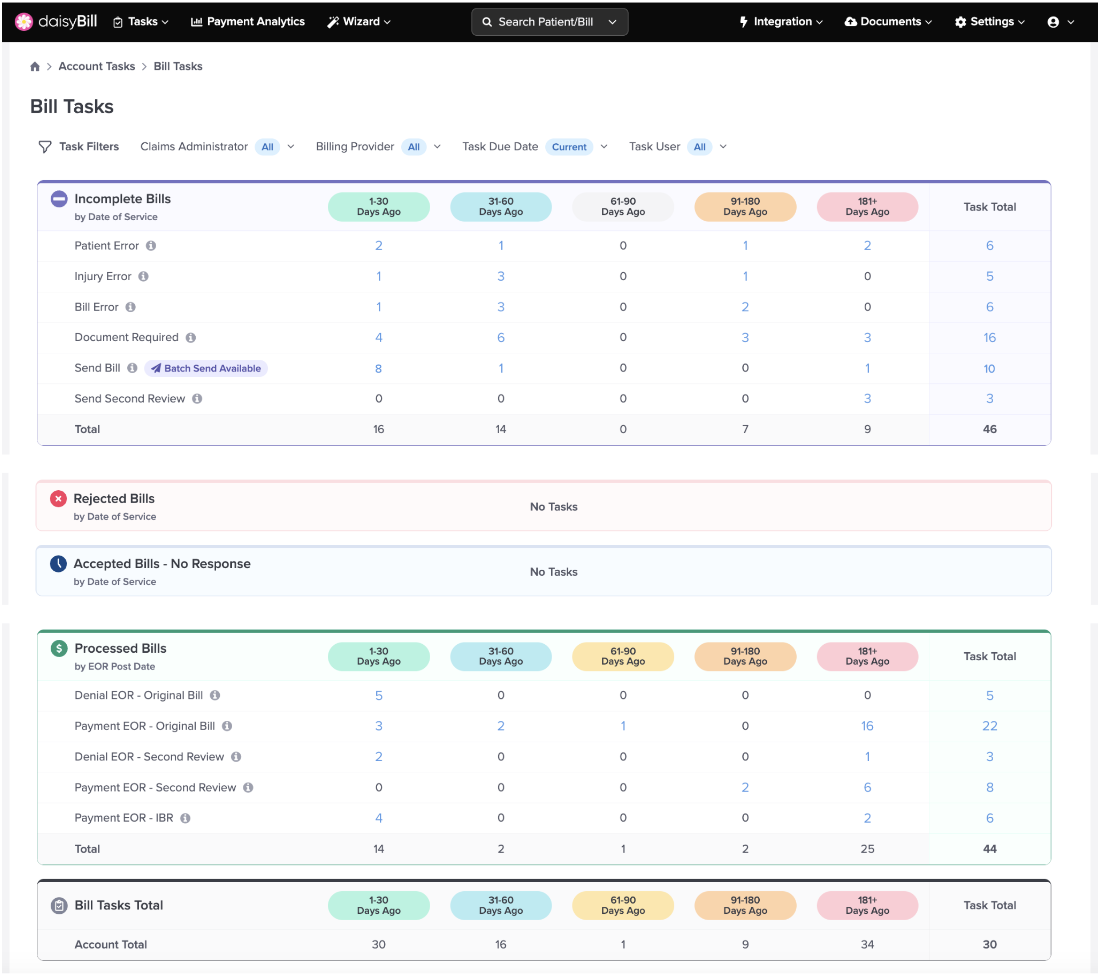Click the clock icon on Accepted Bills
Screen dimensions: 1098x974
coord(58,563)
